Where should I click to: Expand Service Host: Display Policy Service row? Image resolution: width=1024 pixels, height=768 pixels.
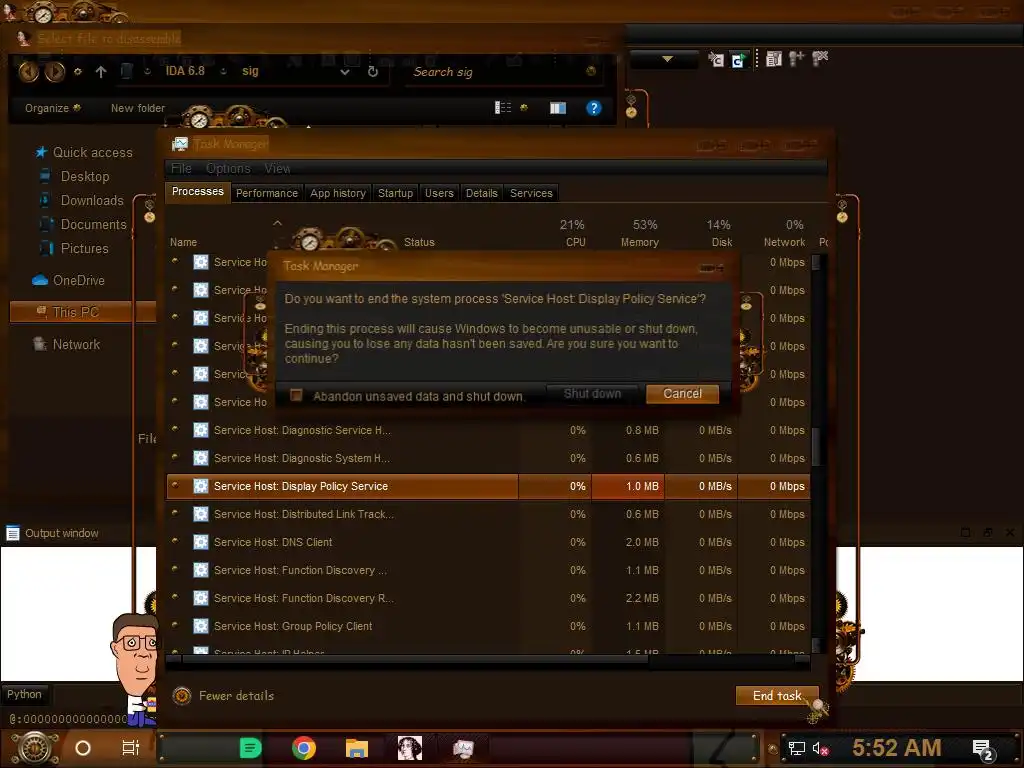175,485
